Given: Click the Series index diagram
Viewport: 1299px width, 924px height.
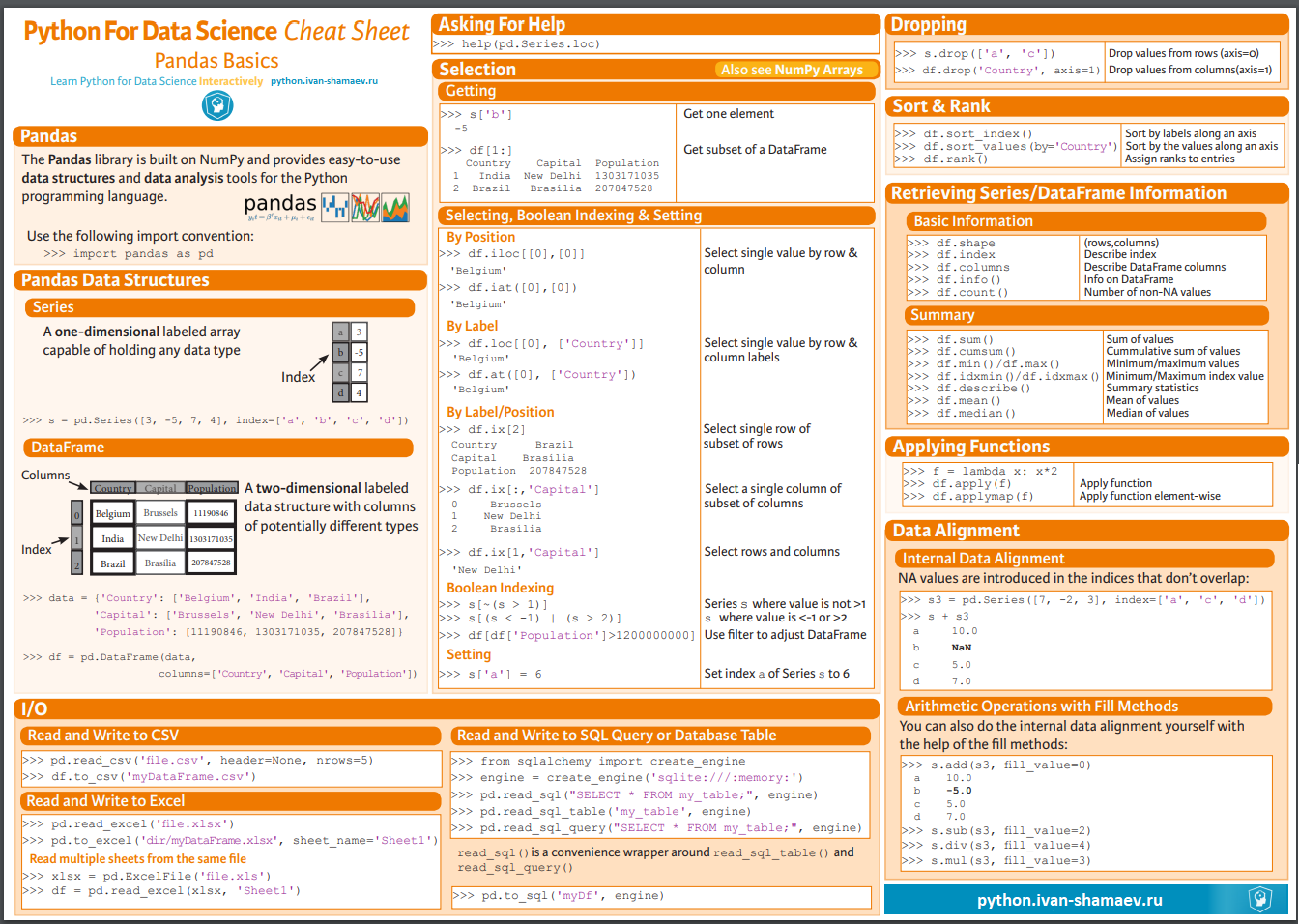Looking at the screenshot, I should 349,362.
